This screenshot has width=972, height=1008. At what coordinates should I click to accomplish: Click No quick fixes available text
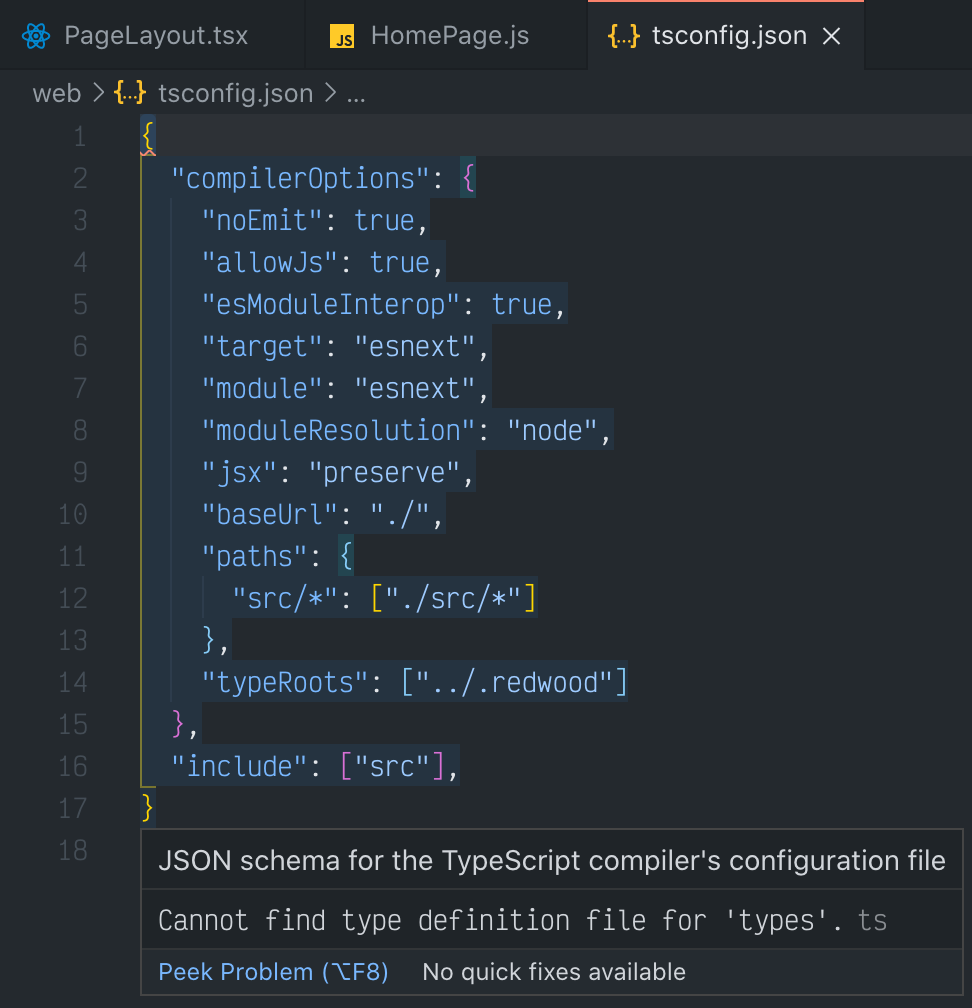(554, 971)
